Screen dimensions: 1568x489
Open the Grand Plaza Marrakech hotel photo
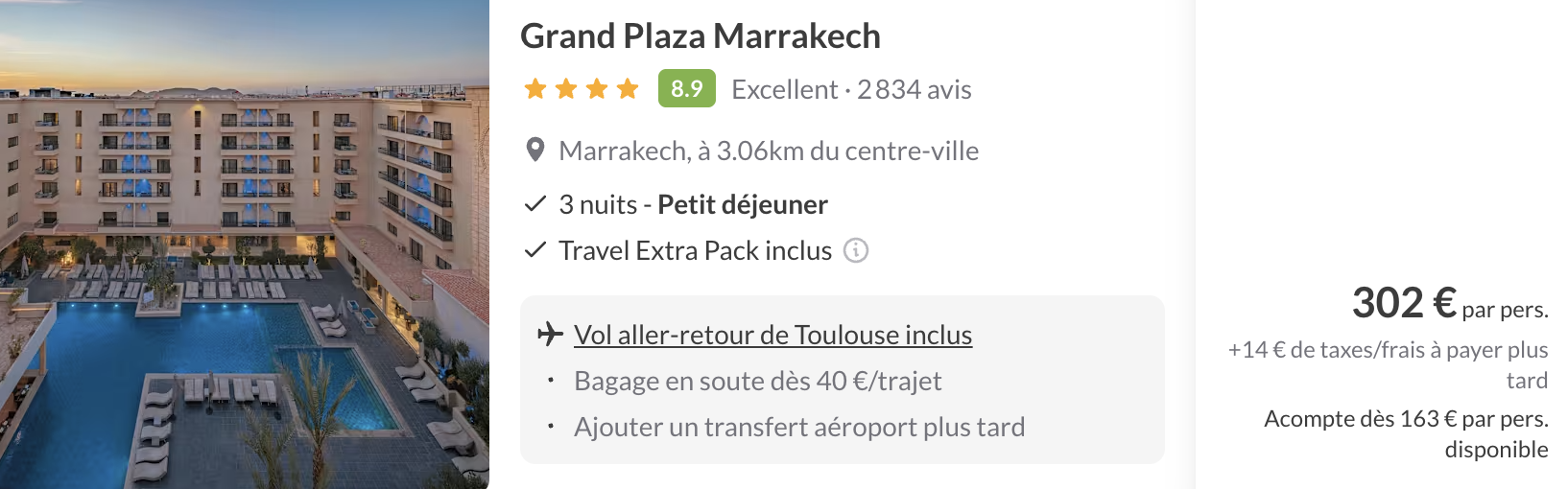pyautogui.click(x=245, y=244)
